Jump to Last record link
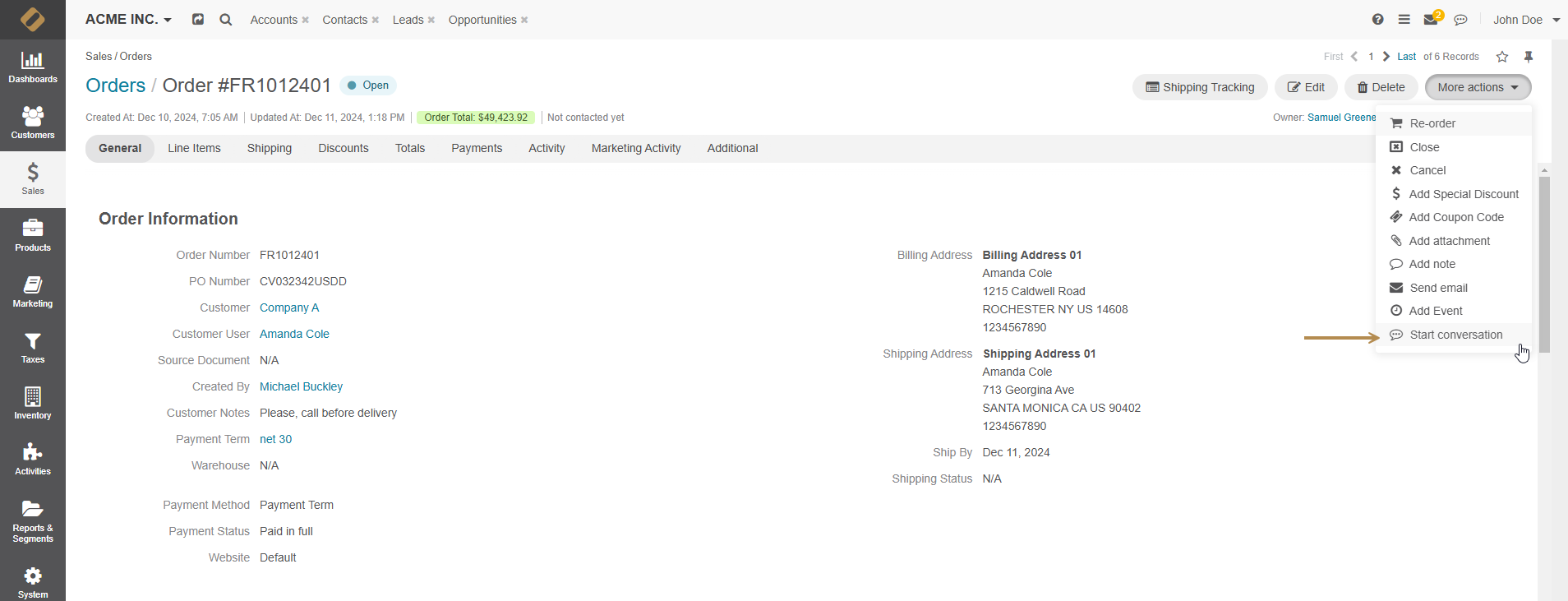This screenshot has height=601, width=1568. 1406,57
